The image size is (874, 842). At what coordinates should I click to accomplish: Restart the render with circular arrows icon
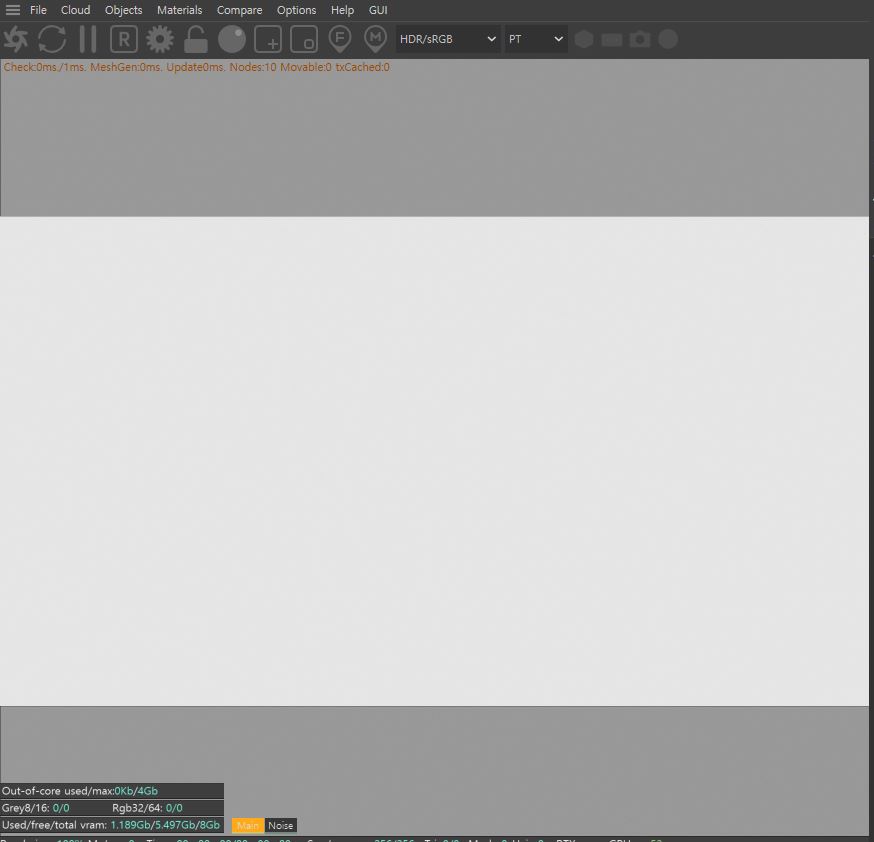click(x=52, y=39)
